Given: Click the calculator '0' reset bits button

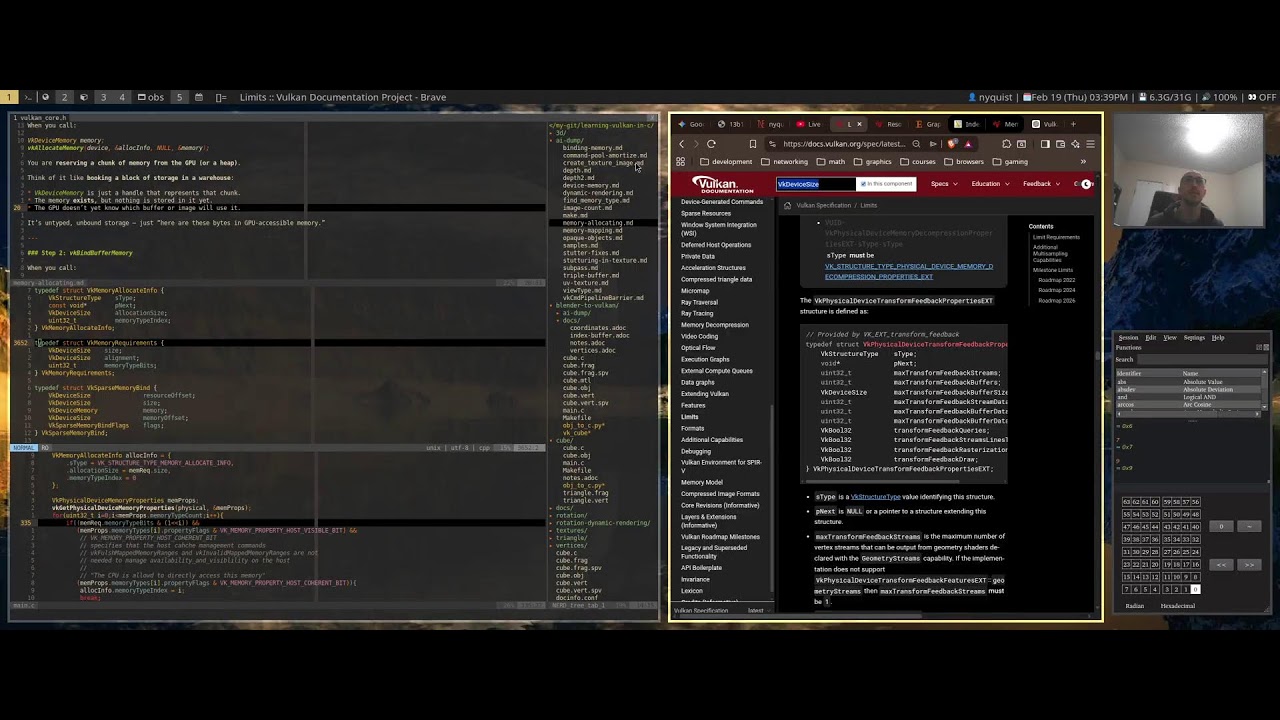Looking at the screenshot, I should [x=1221, y=526].
